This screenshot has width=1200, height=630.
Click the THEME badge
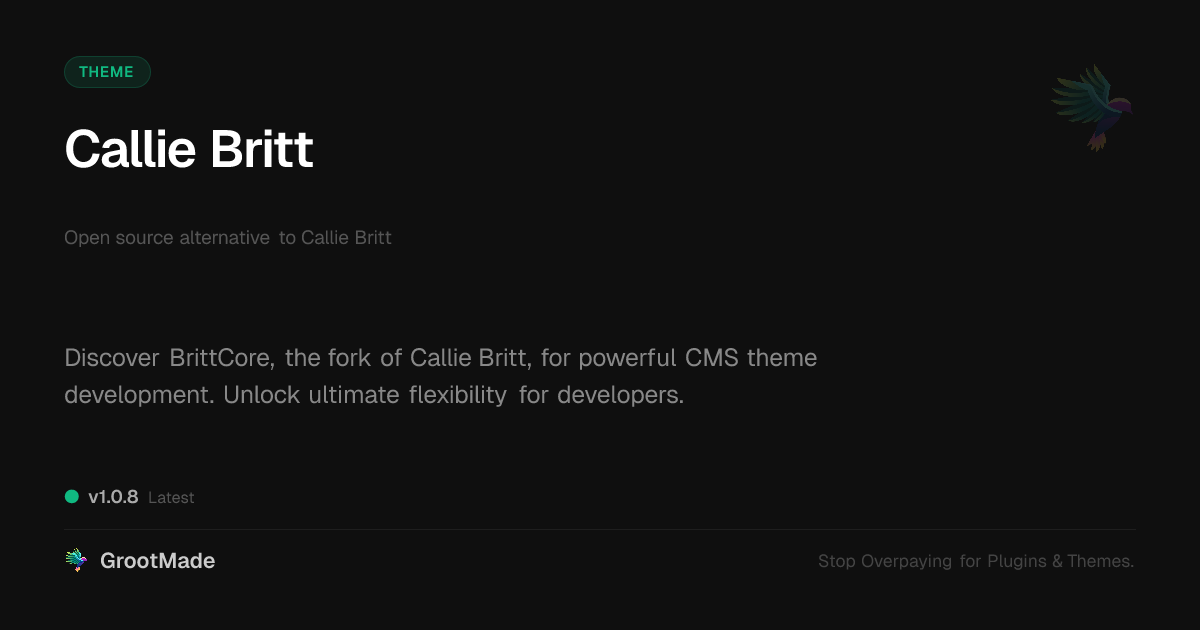[x=107, y=72]
